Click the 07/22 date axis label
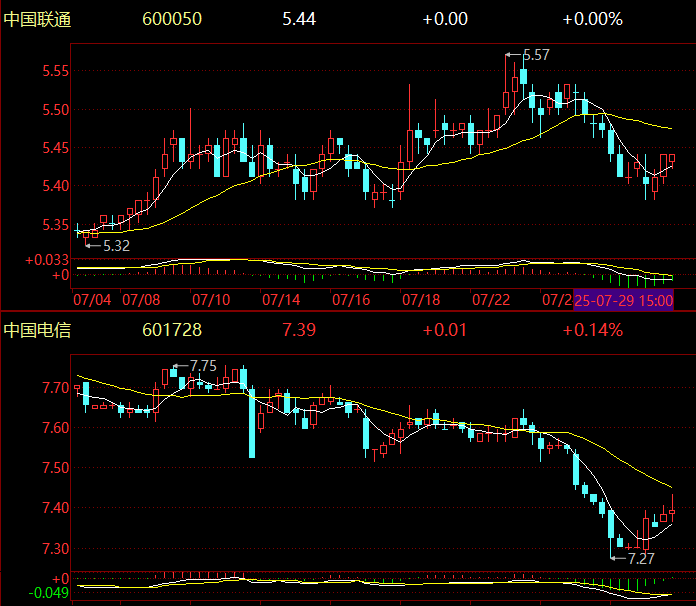Screen dimensions: 696x606 point(491,300)
